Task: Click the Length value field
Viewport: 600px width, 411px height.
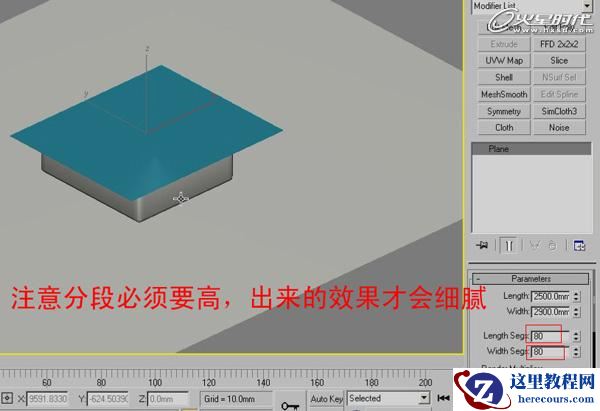Action: (551, 296)
